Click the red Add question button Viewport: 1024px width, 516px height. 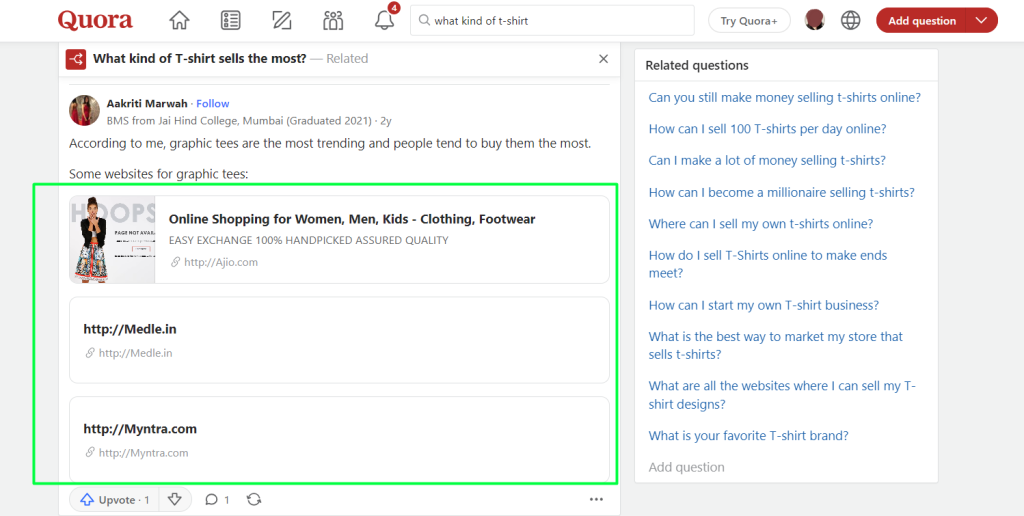point(921,20)
